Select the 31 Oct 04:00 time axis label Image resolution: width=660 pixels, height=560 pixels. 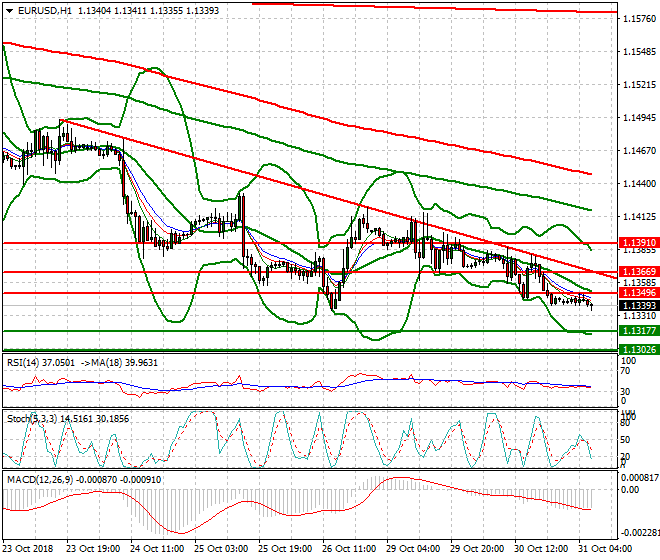pos(605,549)
